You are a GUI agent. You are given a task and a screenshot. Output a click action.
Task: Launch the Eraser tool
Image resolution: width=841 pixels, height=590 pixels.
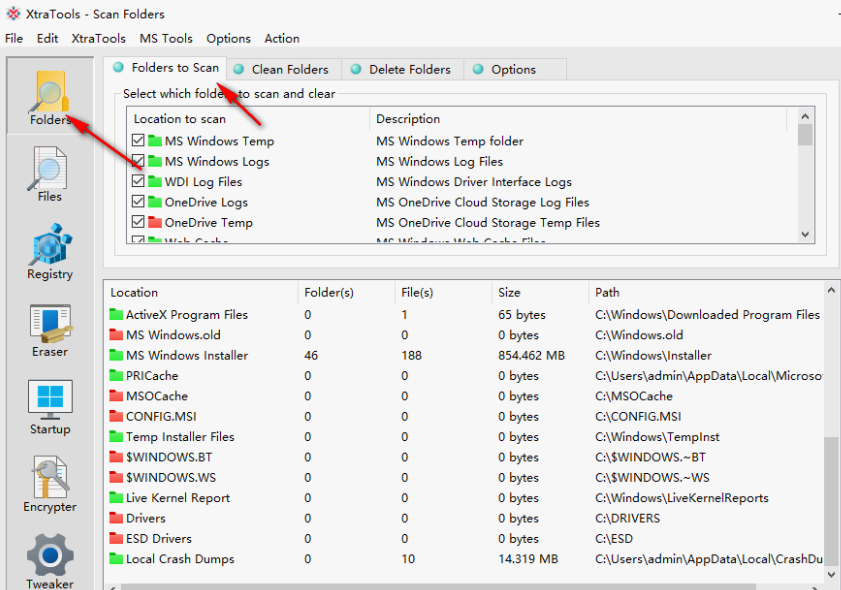[50, 329]
